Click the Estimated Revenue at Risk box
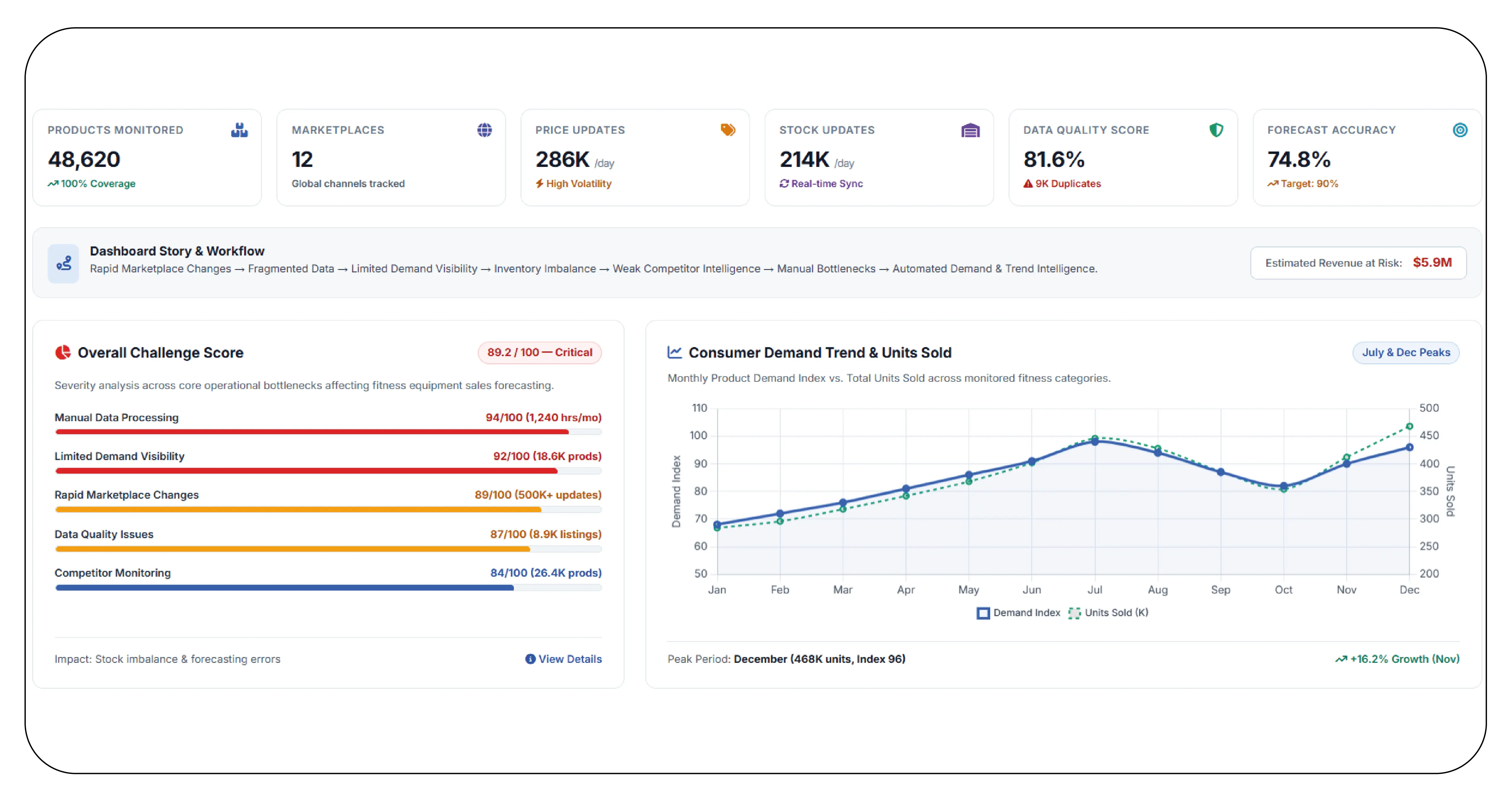1512x796 pixels. (x=1358, y=263)
